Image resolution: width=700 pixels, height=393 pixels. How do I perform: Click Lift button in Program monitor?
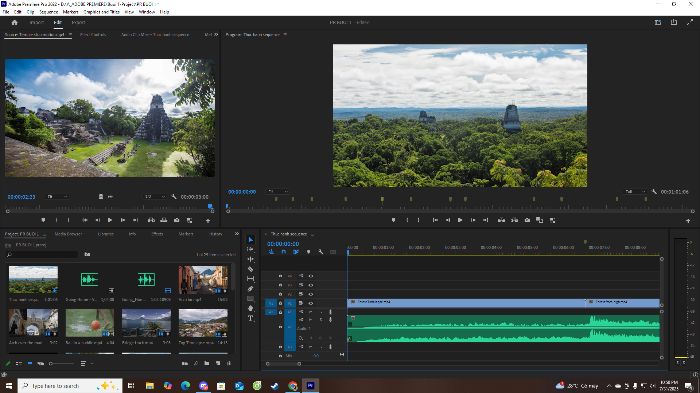(x=502, y=220)
